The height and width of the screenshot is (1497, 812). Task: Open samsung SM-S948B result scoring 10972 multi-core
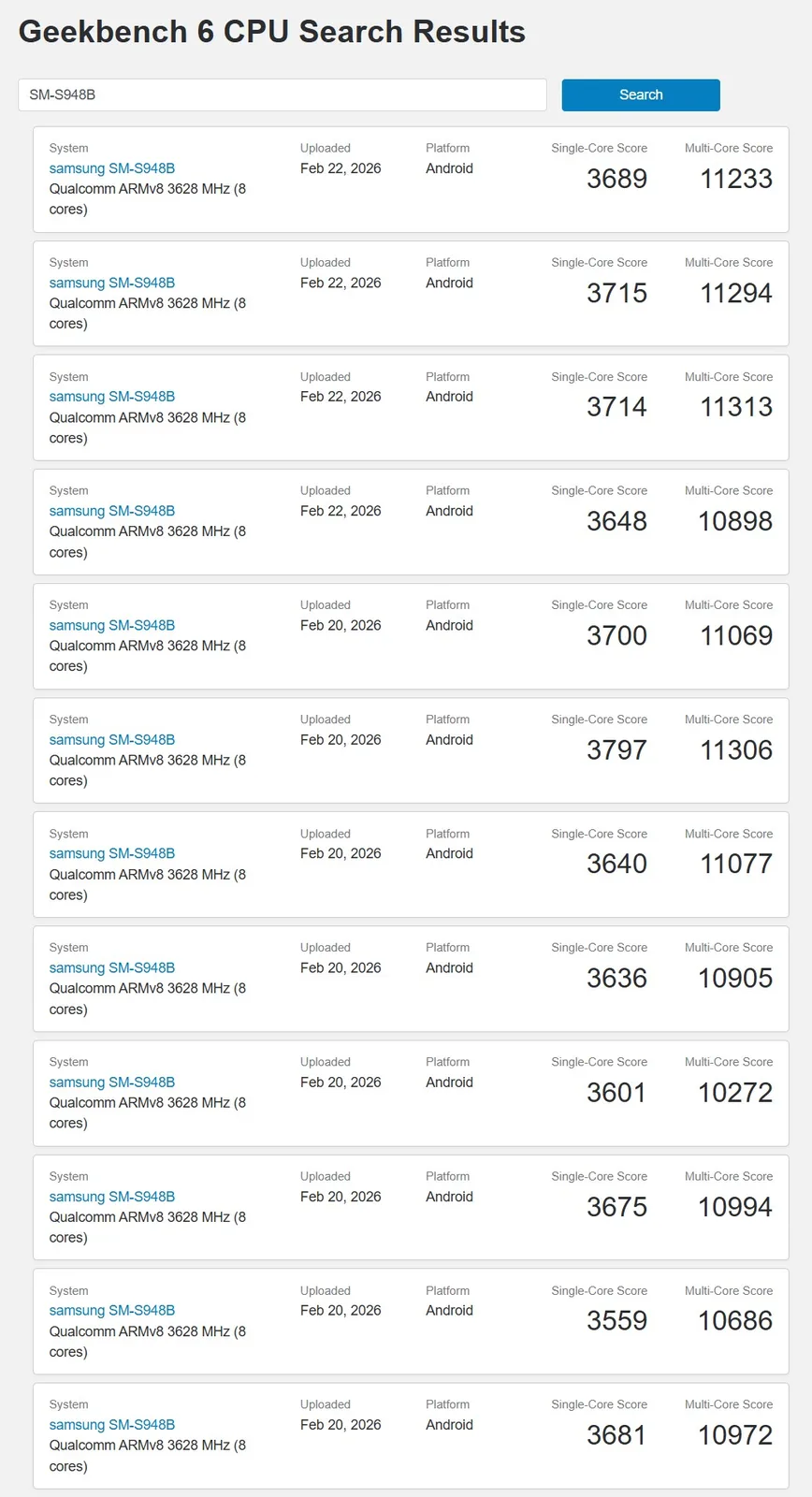click(x=112, y=1425)
